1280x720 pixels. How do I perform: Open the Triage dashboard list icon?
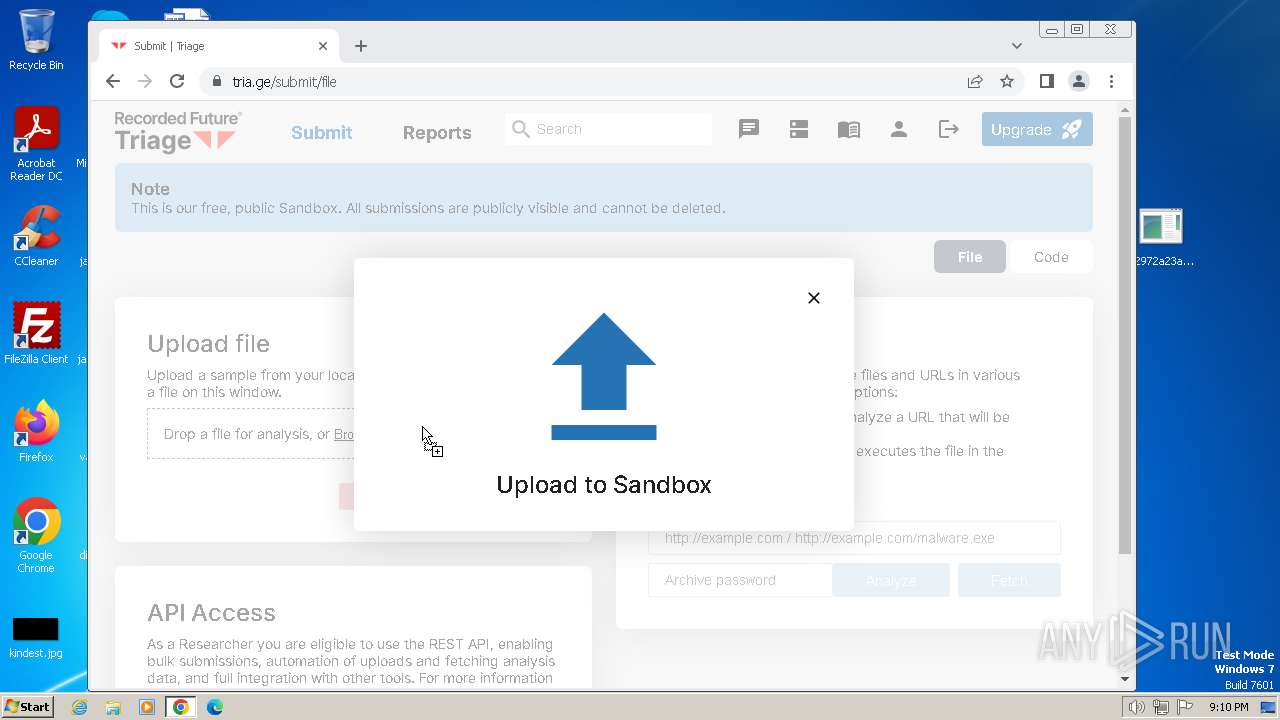pyautogui.click(x=799, y=129)
